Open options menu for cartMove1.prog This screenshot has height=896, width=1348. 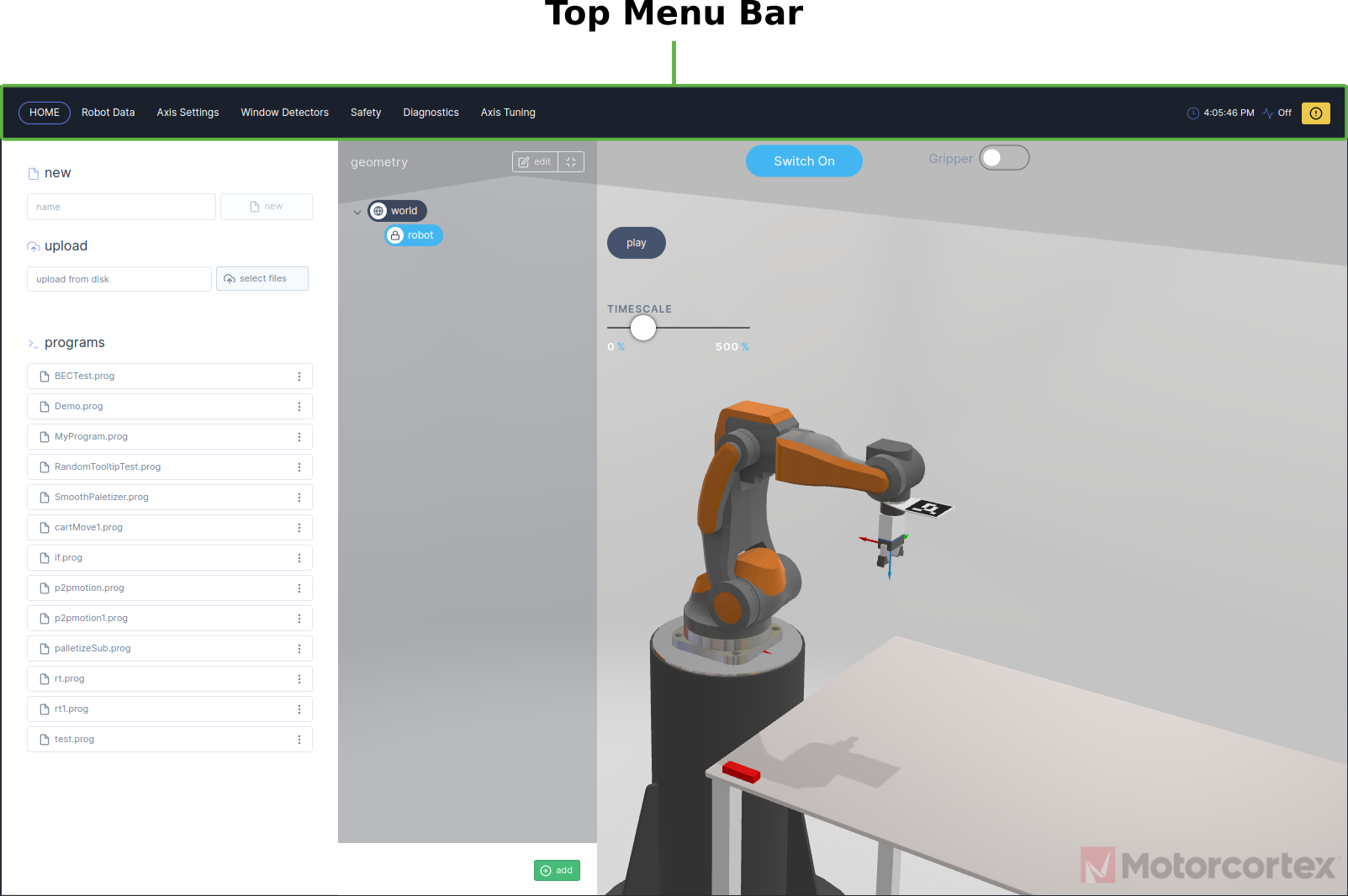coord(299,528)
